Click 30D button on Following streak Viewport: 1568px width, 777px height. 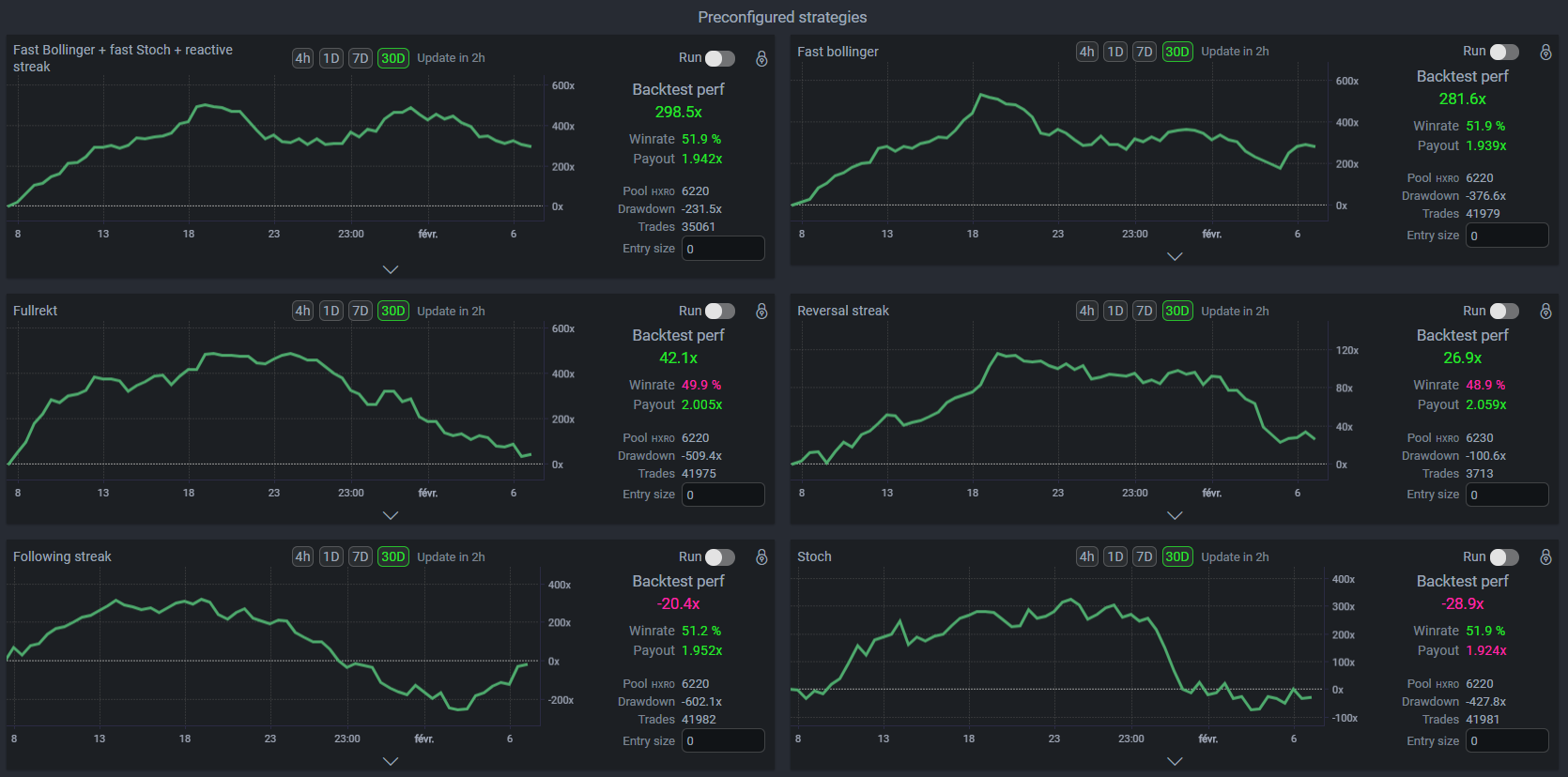point(392,556)
